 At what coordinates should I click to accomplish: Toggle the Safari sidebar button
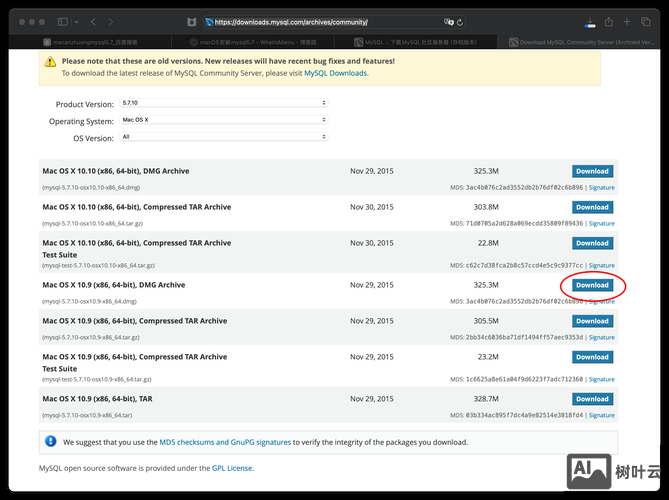[x=62, y=21]
